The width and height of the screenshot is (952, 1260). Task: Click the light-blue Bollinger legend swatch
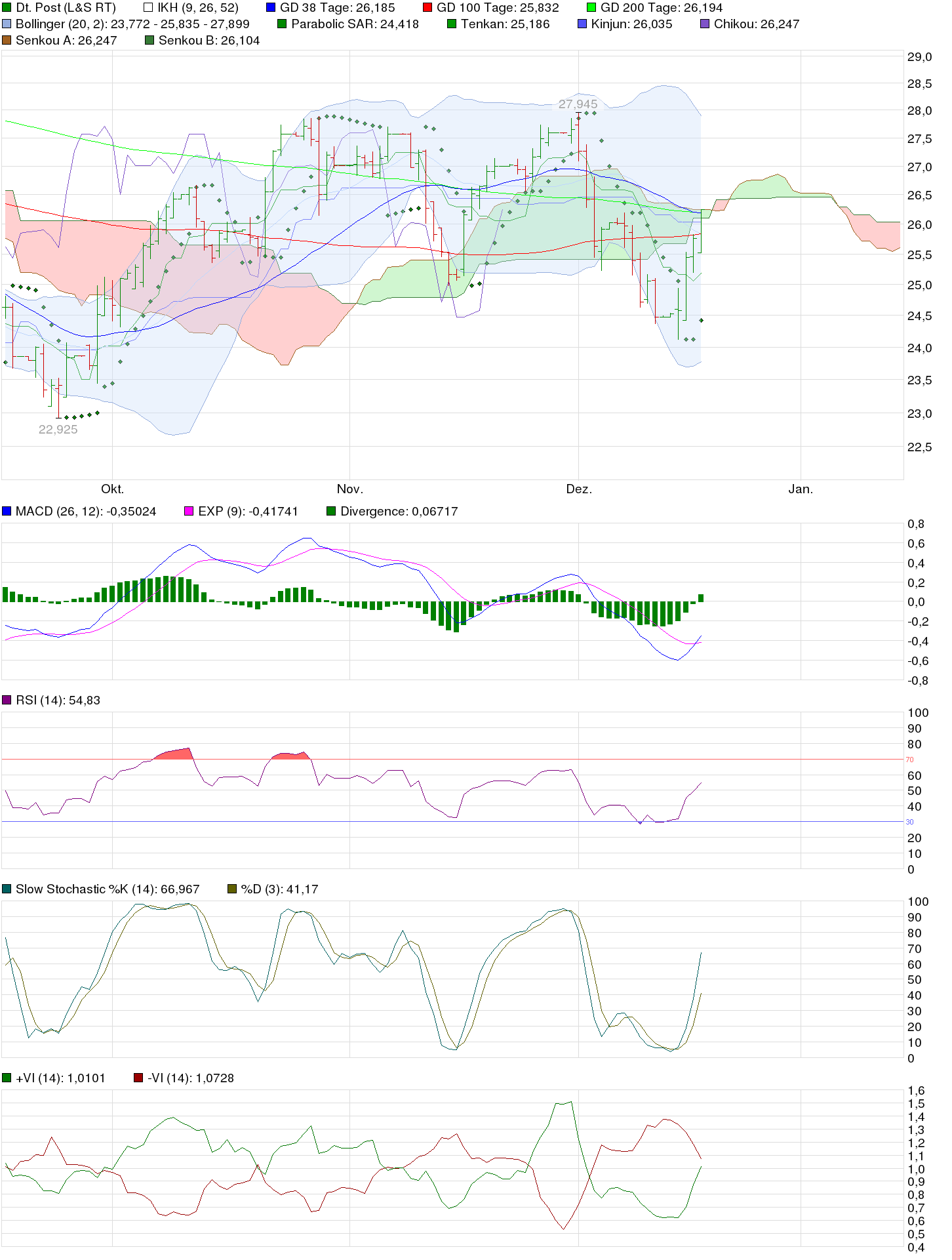point(7,24)
